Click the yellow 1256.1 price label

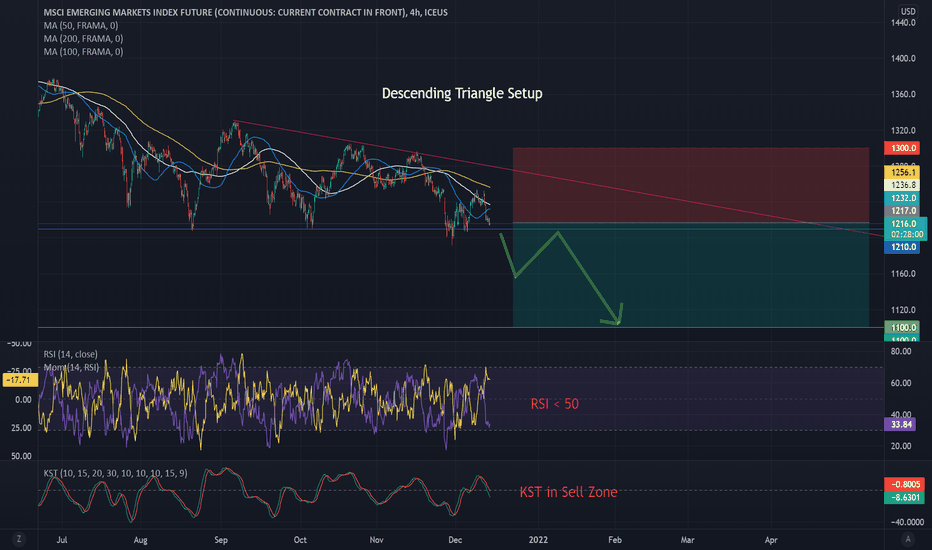902,172
